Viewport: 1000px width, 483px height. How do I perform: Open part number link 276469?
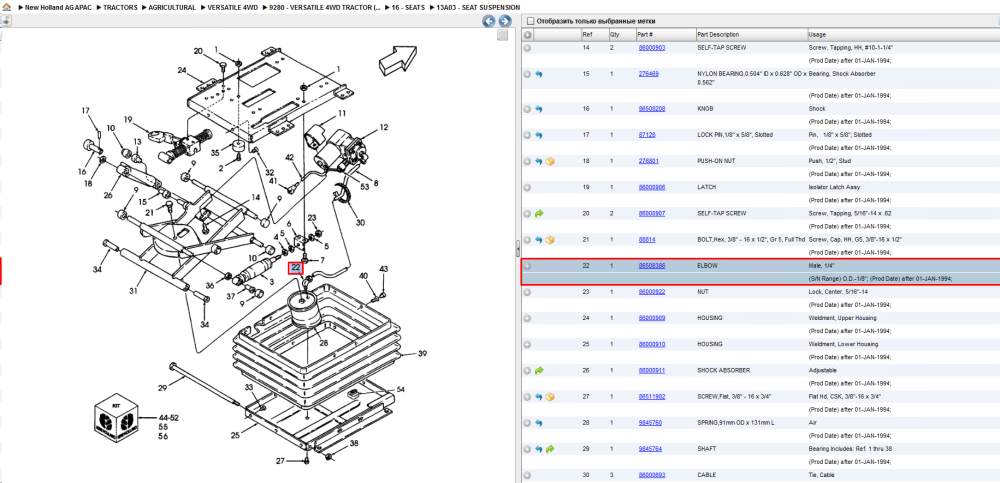[649, 74]
